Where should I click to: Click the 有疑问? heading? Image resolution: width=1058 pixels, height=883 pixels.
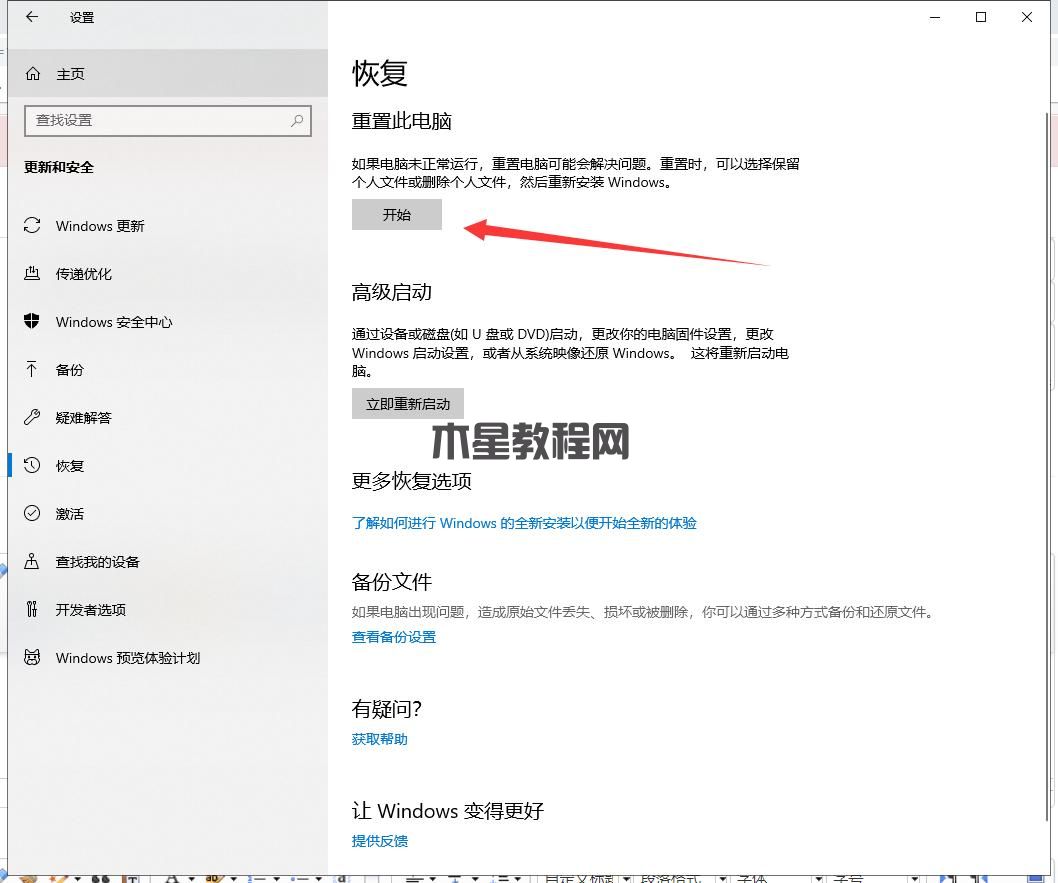coord(387,709)
